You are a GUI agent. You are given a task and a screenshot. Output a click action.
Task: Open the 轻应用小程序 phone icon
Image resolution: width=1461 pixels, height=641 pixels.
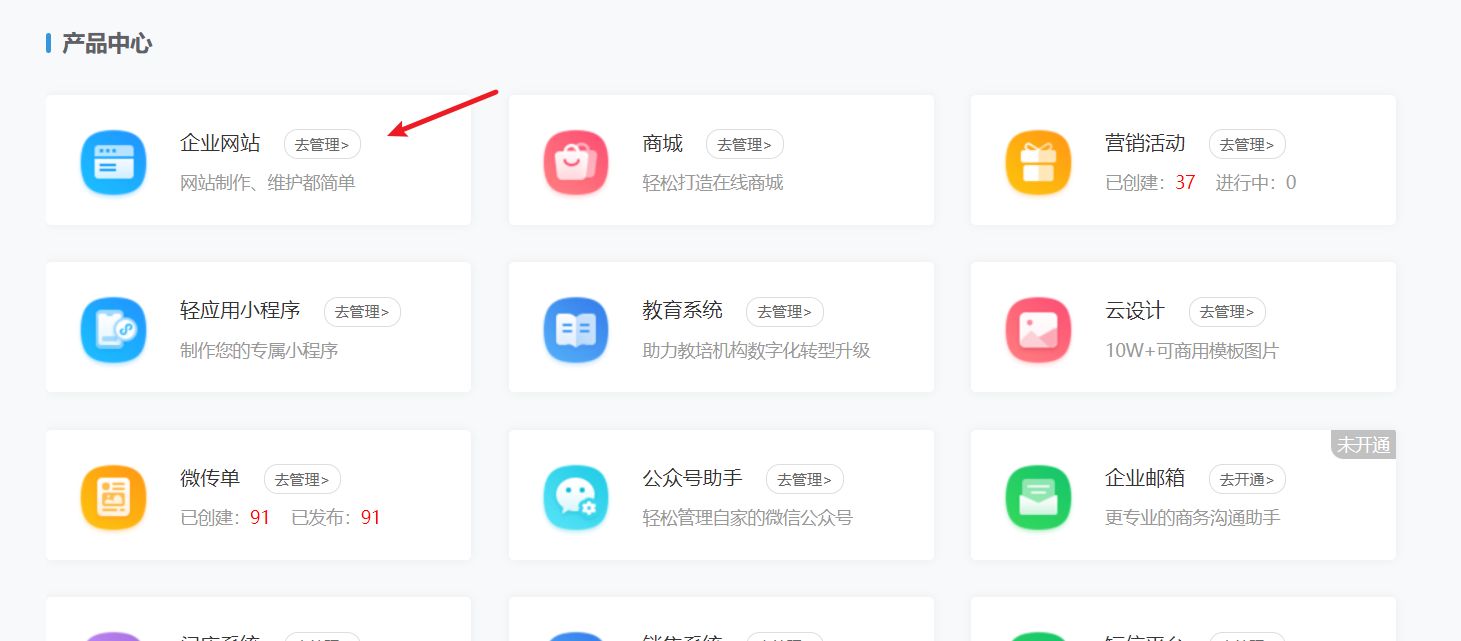click(x=113, y=328)
